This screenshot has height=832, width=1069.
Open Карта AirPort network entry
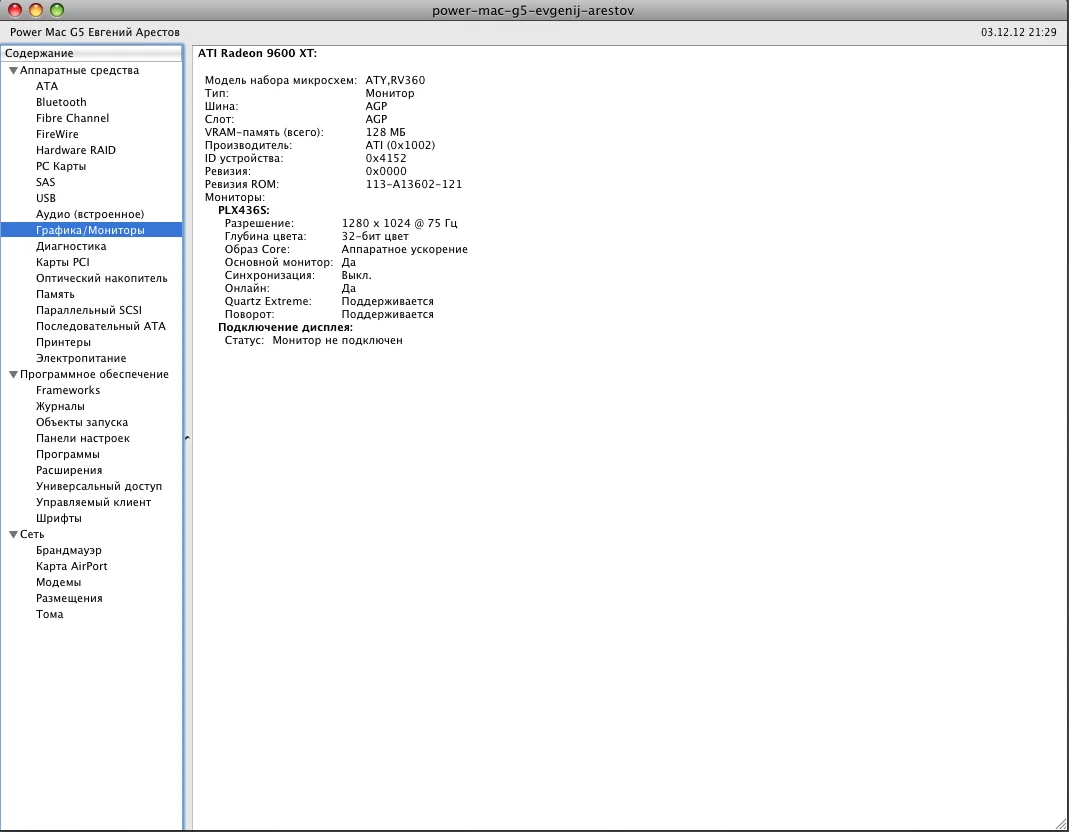point(71,566)
